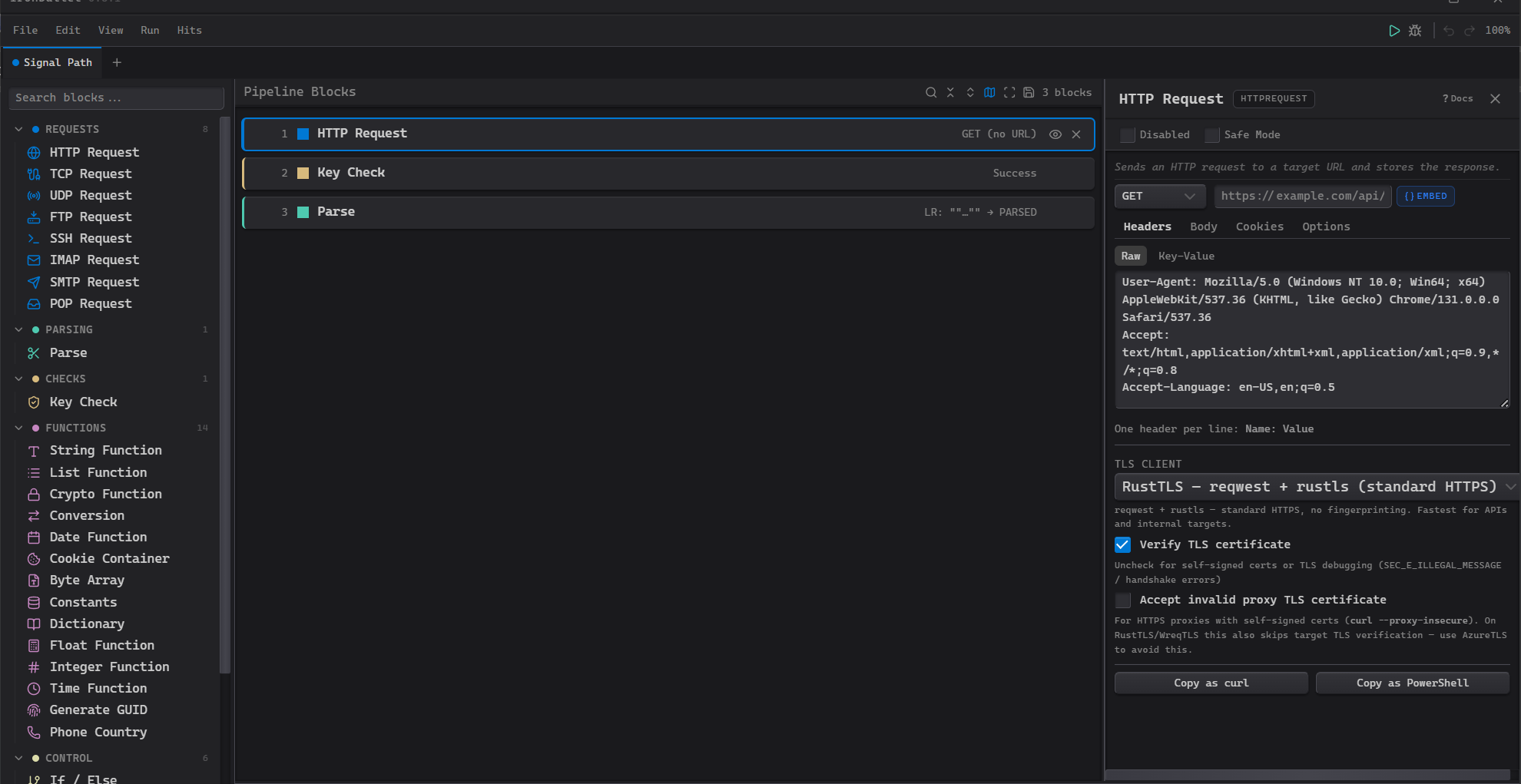
Task: Switch headers view to Raw
Action: [1131, 256]
